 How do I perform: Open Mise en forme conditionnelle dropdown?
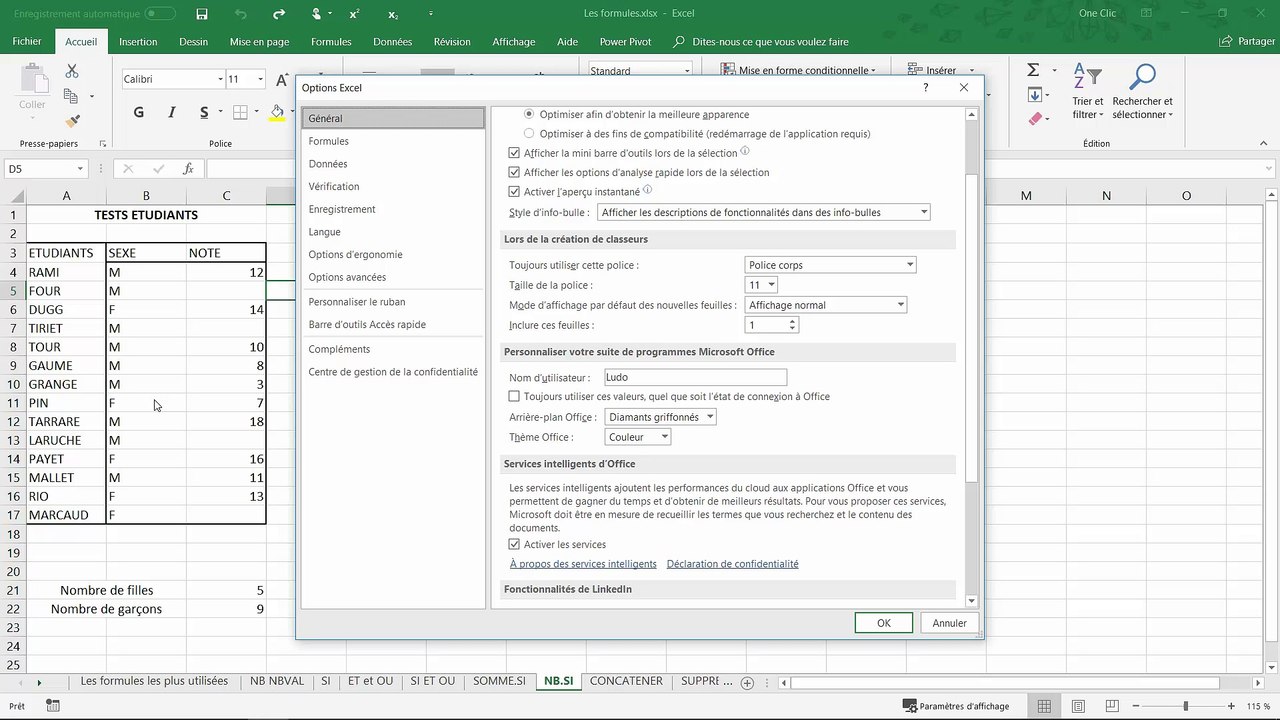(798, 70)
